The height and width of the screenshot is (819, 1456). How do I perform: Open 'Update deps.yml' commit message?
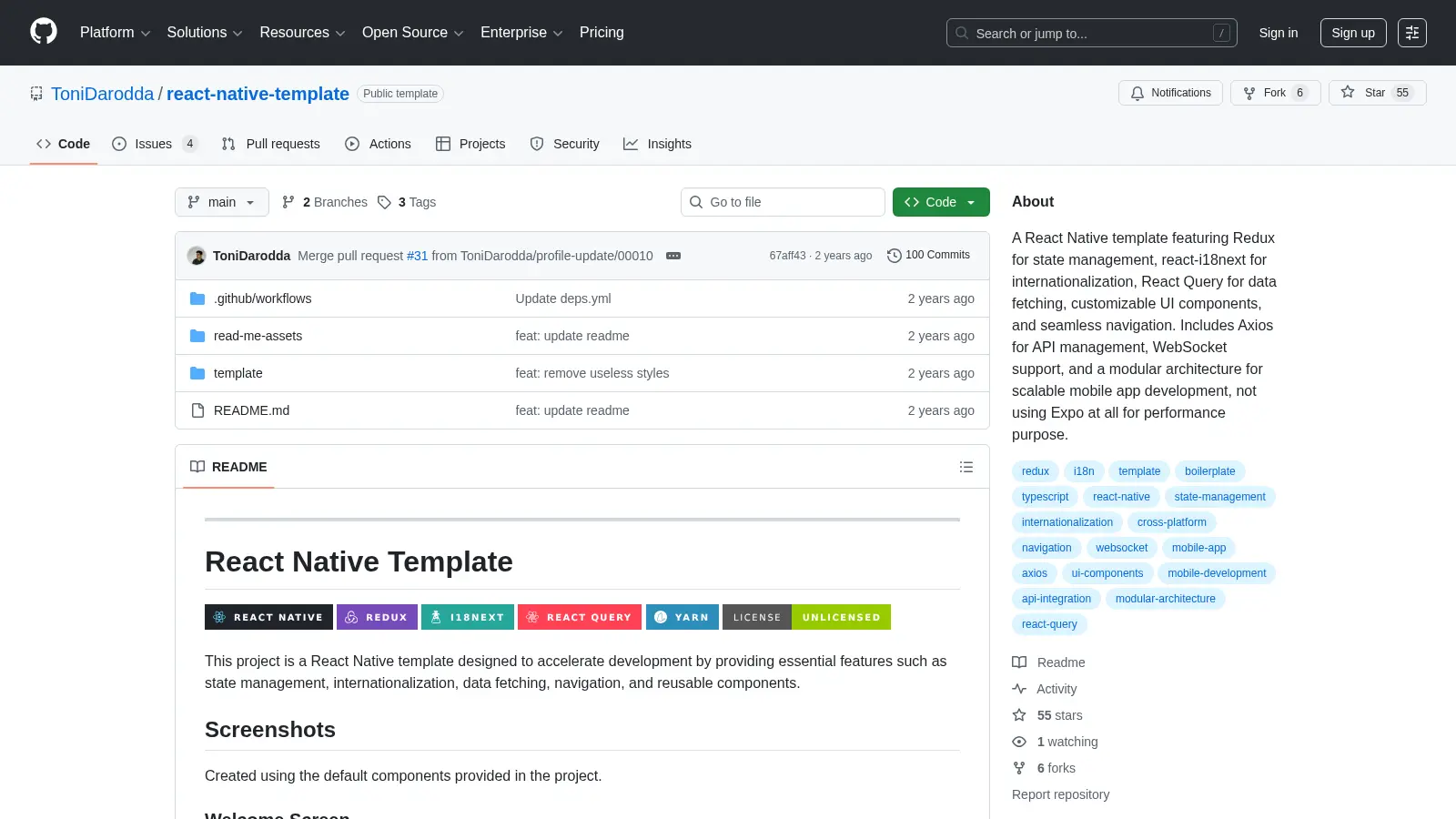coord(563,298)
